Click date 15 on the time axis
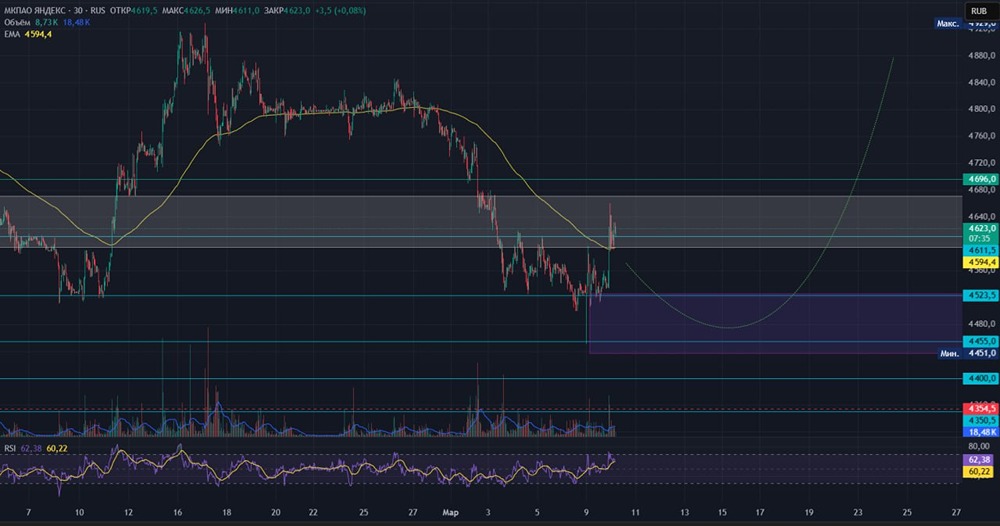 coord(722,513)
